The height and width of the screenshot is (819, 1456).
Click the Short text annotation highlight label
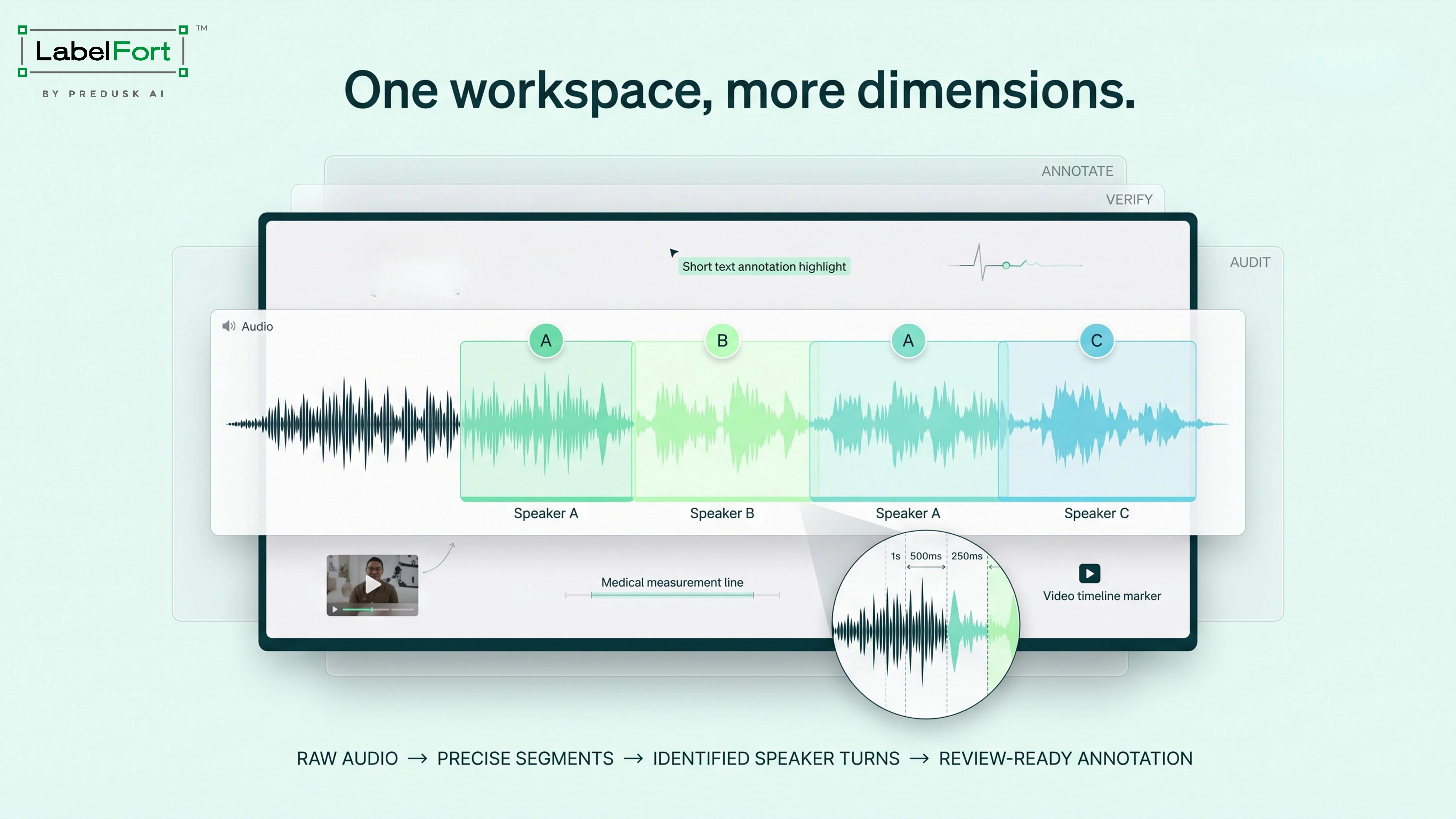click(x=764, y=267)
